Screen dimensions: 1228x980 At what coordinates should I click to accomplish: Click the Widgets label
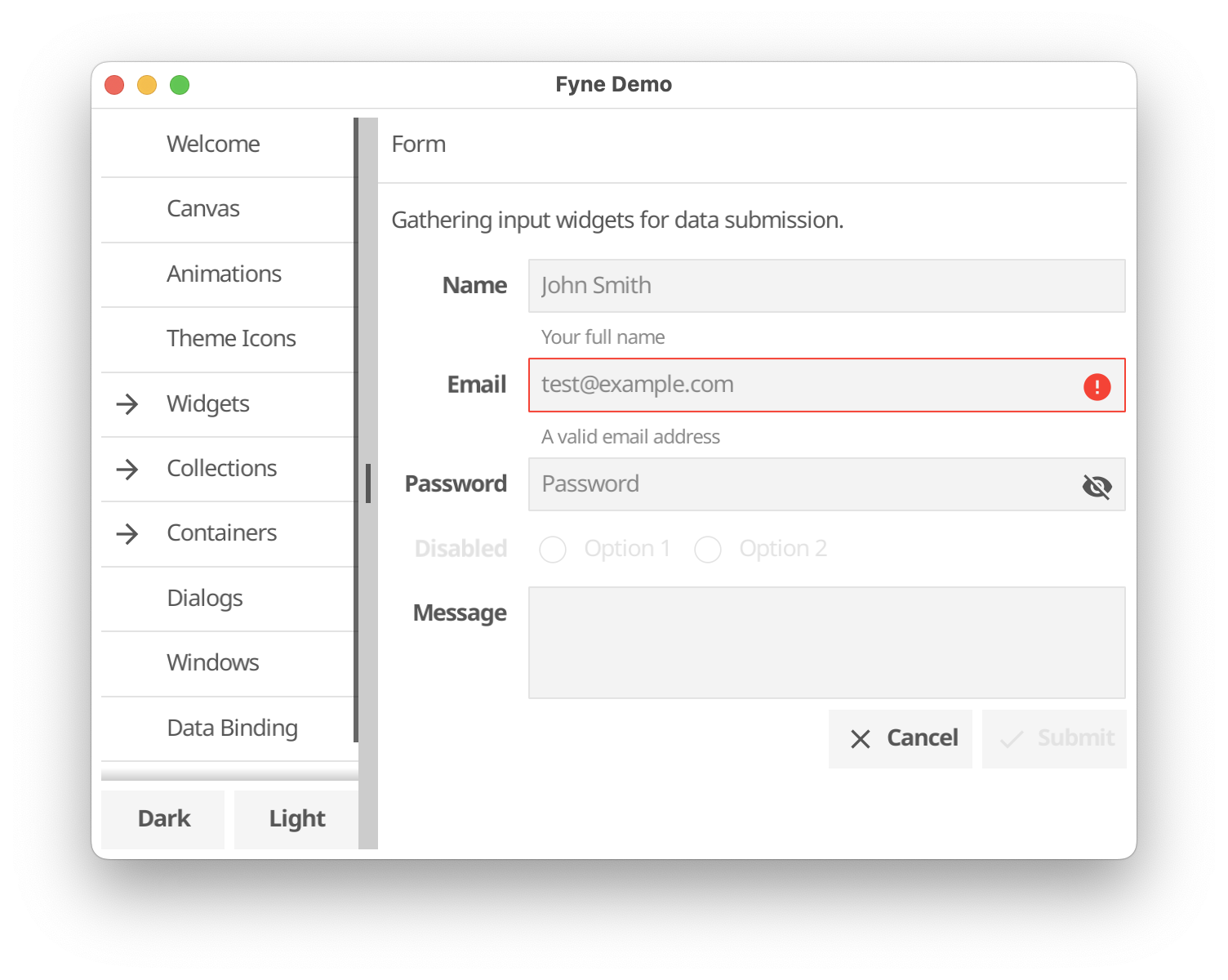[208, 404]
